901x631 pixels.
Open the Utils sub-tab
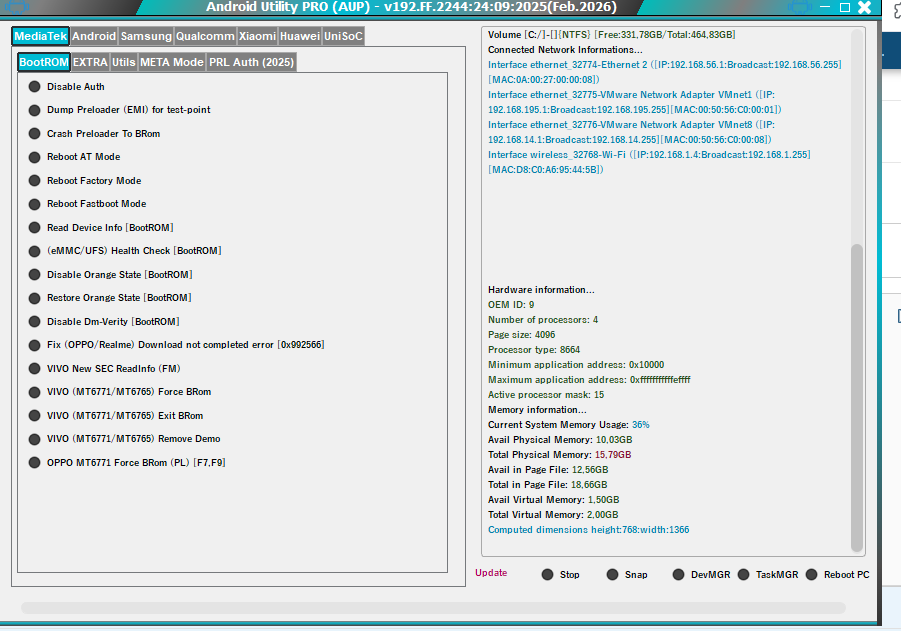point(124,62)
